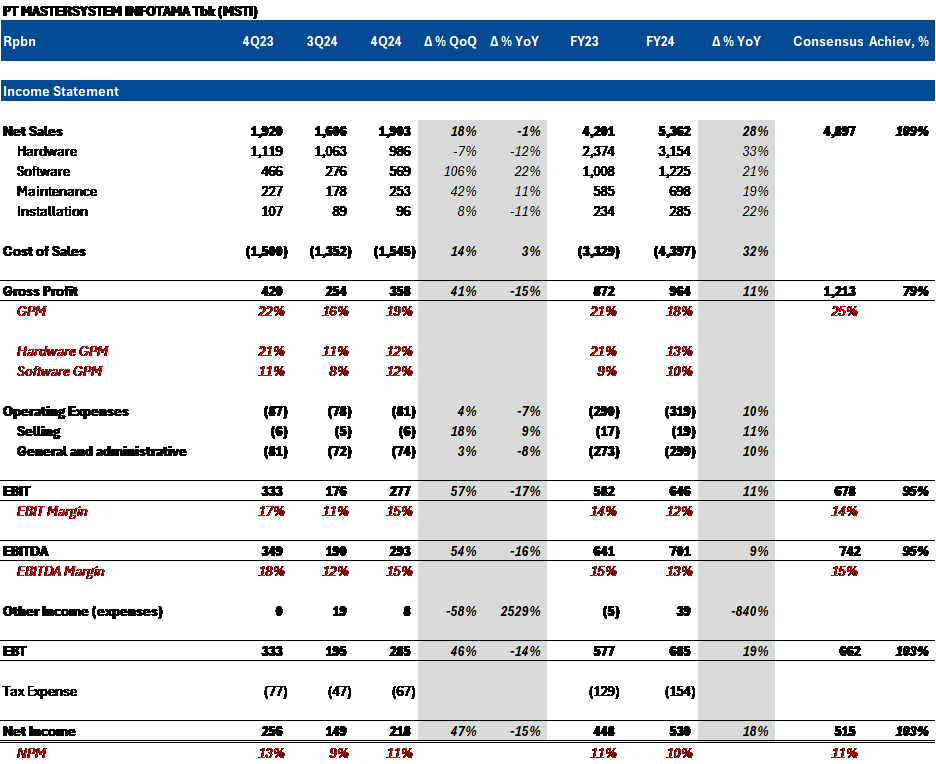Click the 'Net Income' row label
The width and height of the screenshot is (936, 764).
[39, 731]
